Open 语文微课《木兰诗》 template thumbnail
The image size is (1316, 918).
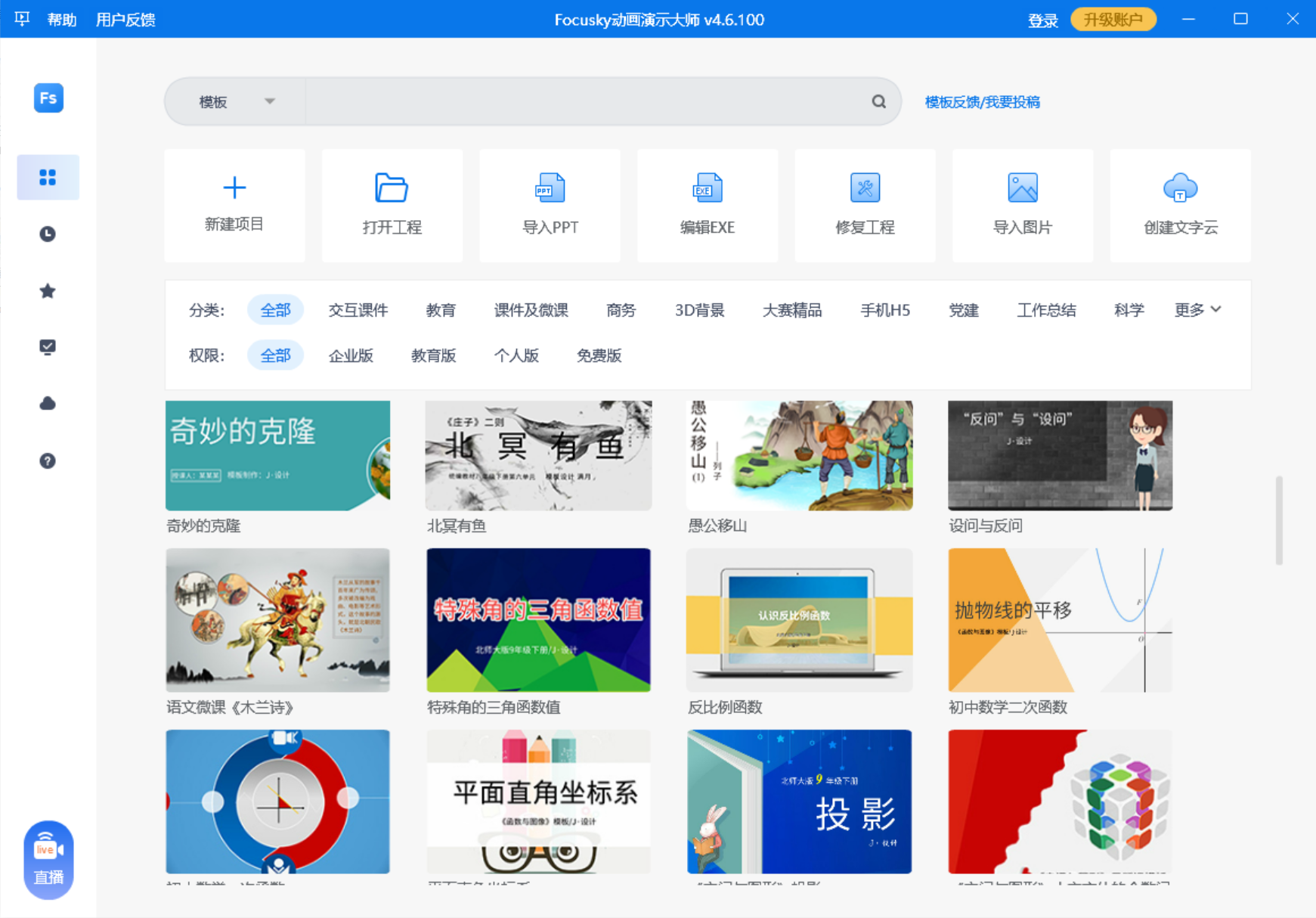[278, 620]
